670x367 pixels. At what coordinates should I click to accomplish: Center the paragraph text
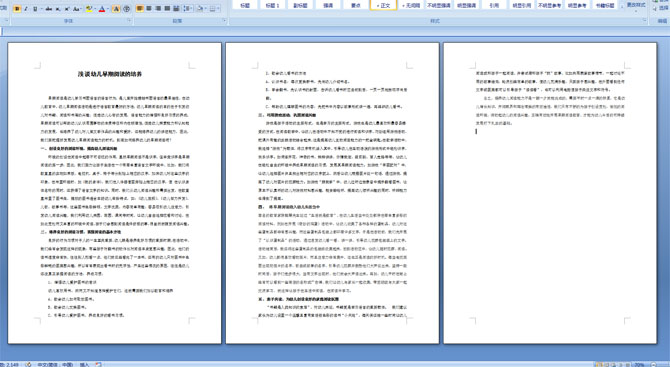pyautogui.click(x=149, y=9)
